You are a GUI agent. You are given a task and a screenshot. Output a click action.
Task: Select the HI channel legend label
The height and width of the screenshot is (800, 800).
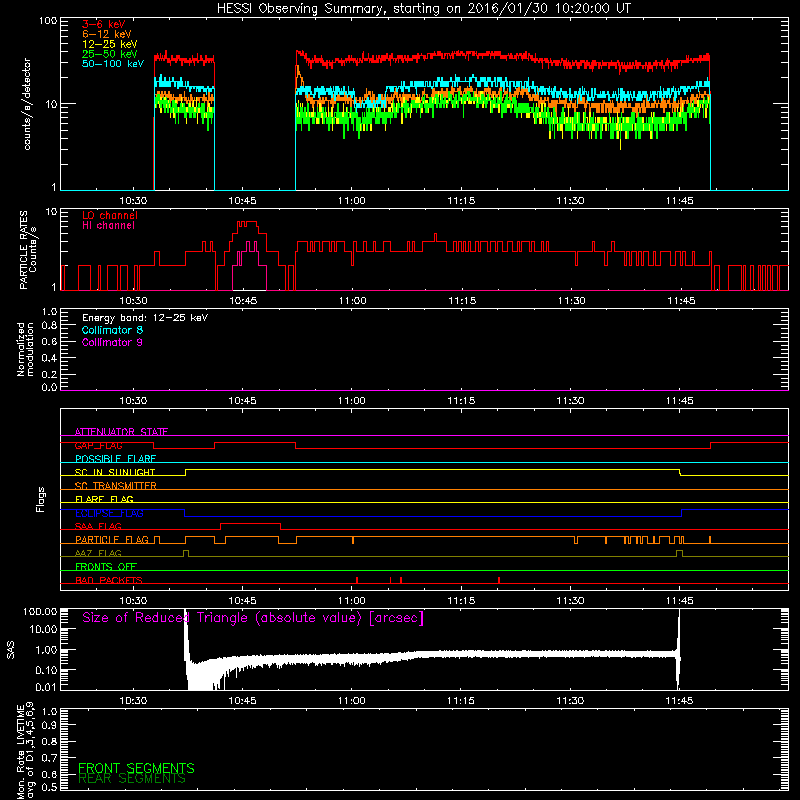[108, 226]
